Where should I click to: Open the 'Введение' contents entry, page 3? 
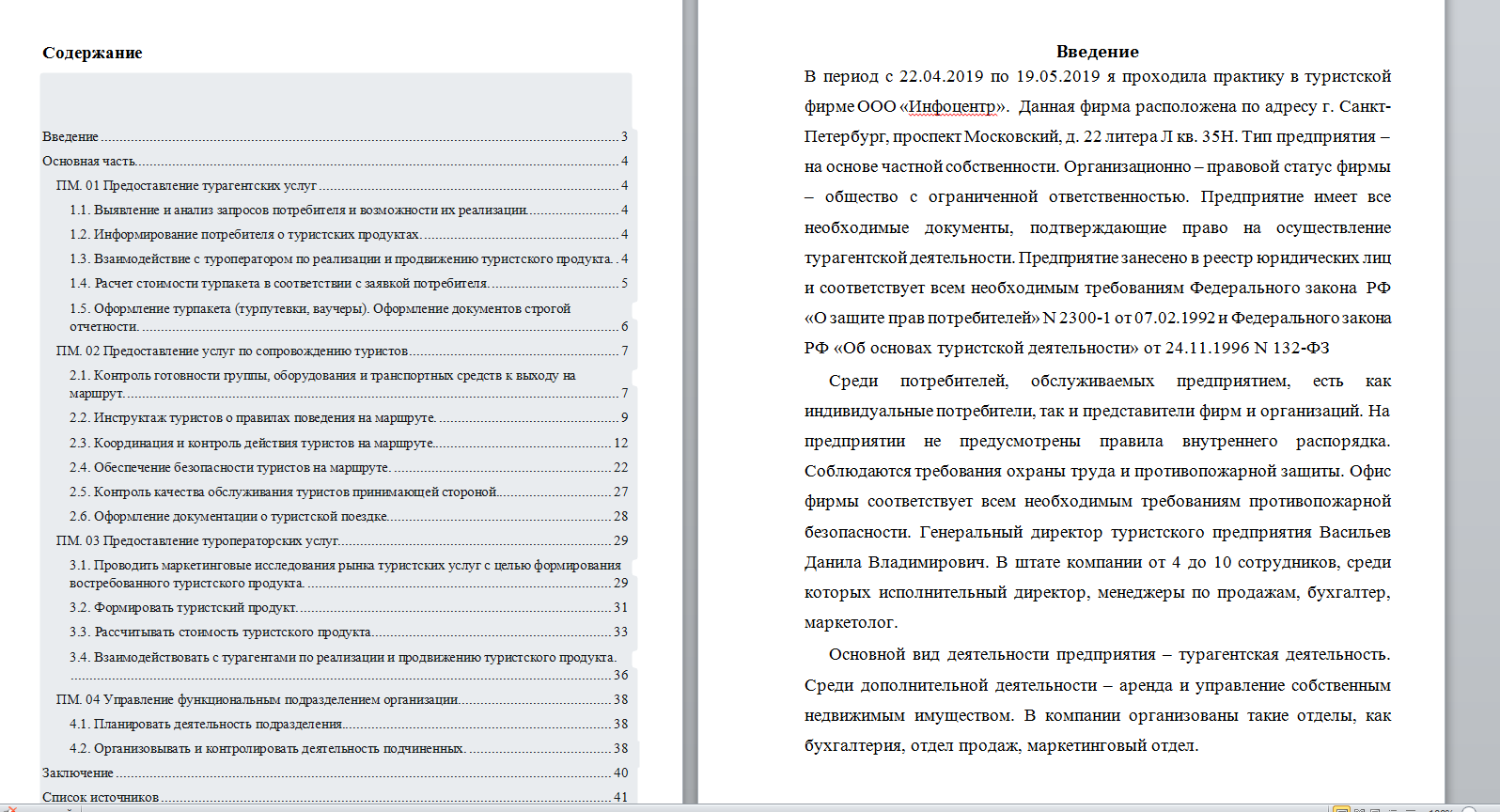[335, 137]
